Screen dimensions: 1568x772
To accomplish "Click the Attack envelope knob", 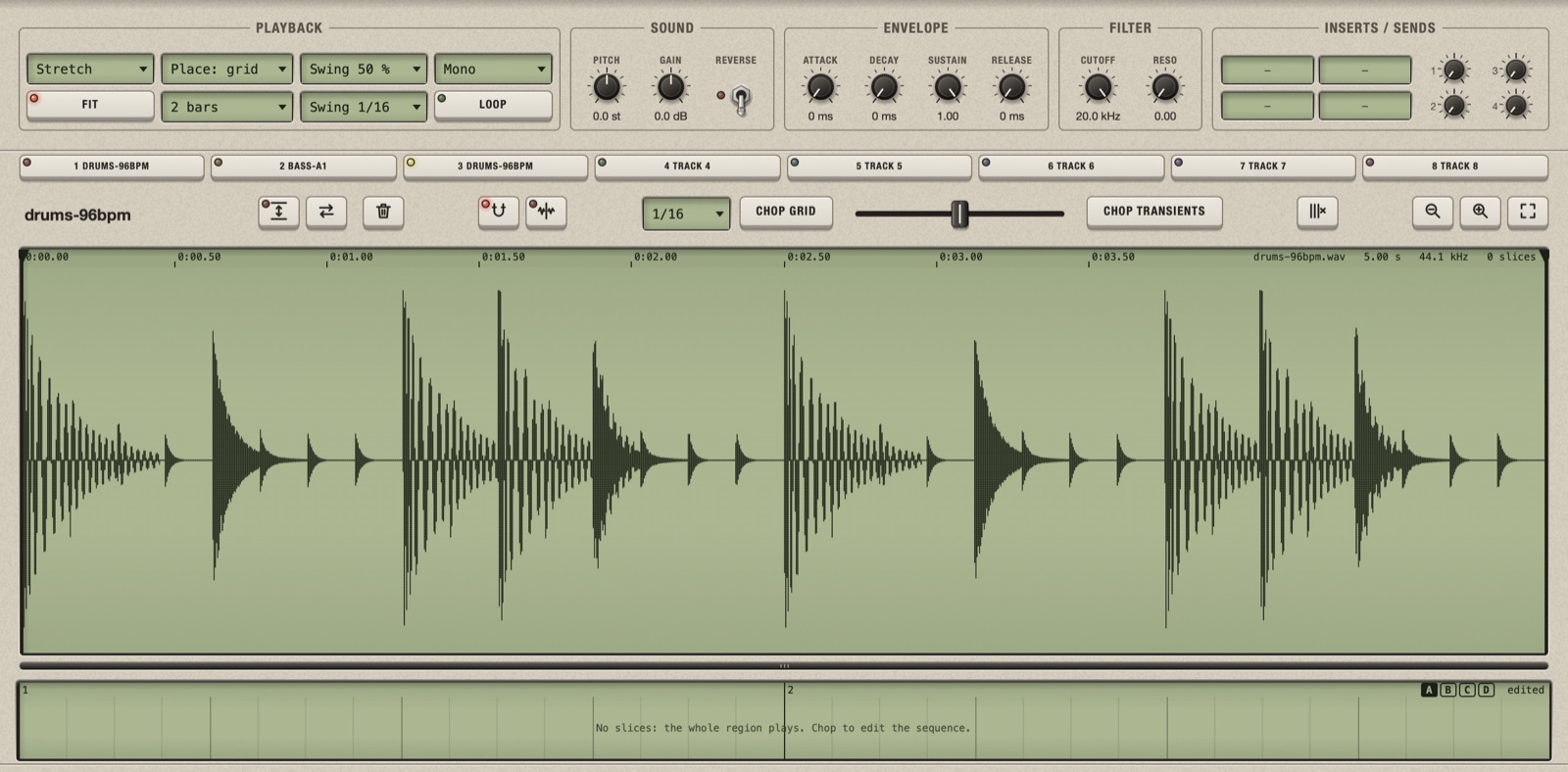I will click(x=820, y=87).
